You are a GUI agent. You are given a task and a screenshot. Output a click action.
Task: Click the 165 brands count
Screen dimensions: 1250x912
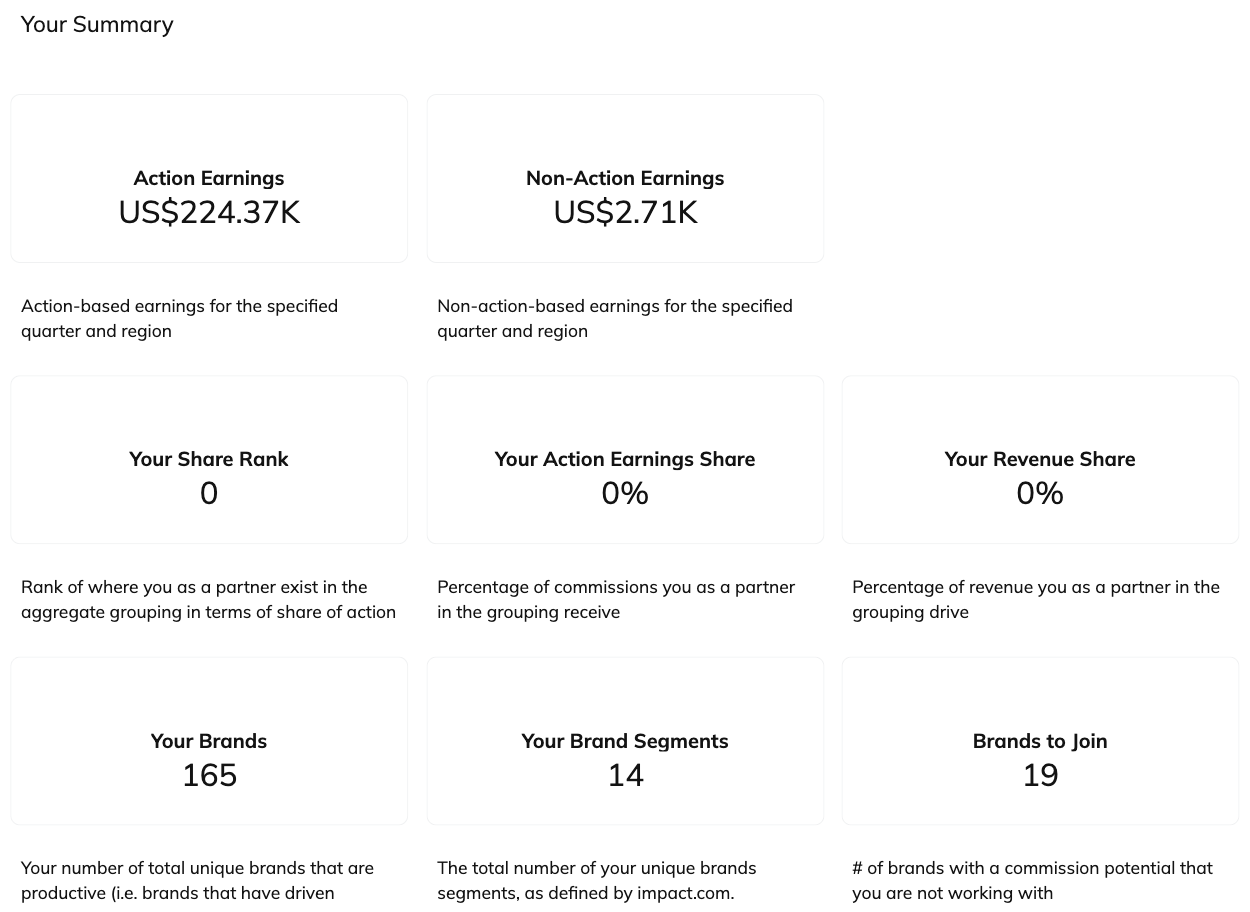pos(209,775)
